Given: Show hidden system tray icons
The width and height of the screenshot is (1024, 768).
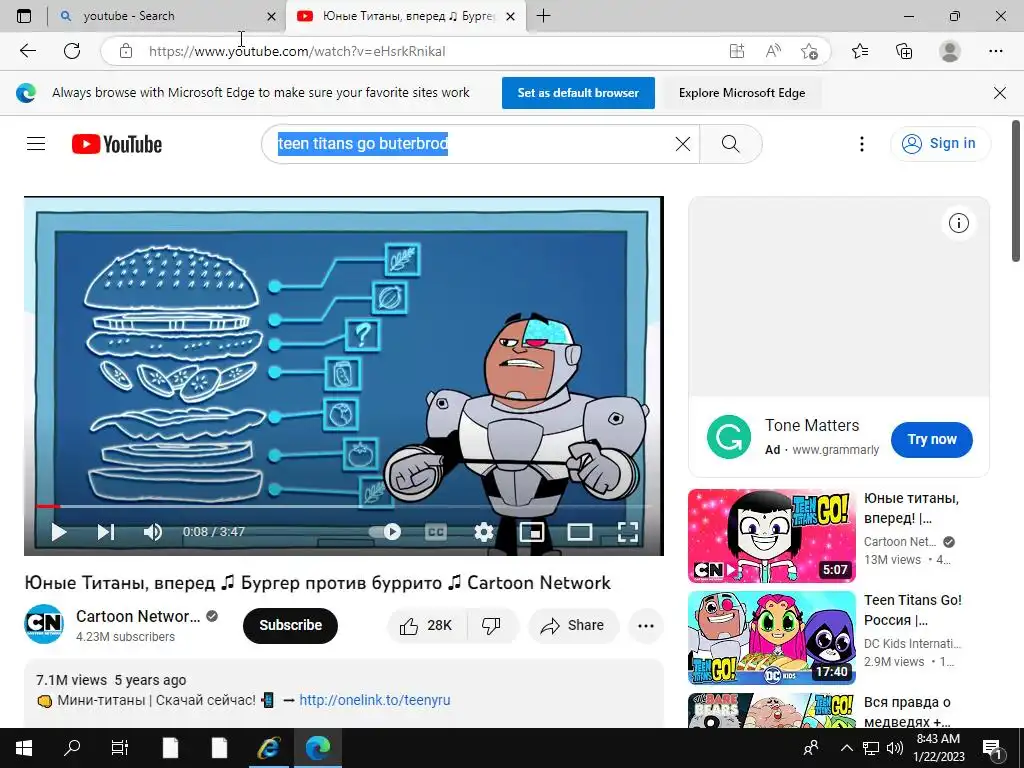Looking at the screenshot, I should pos(846,748).
